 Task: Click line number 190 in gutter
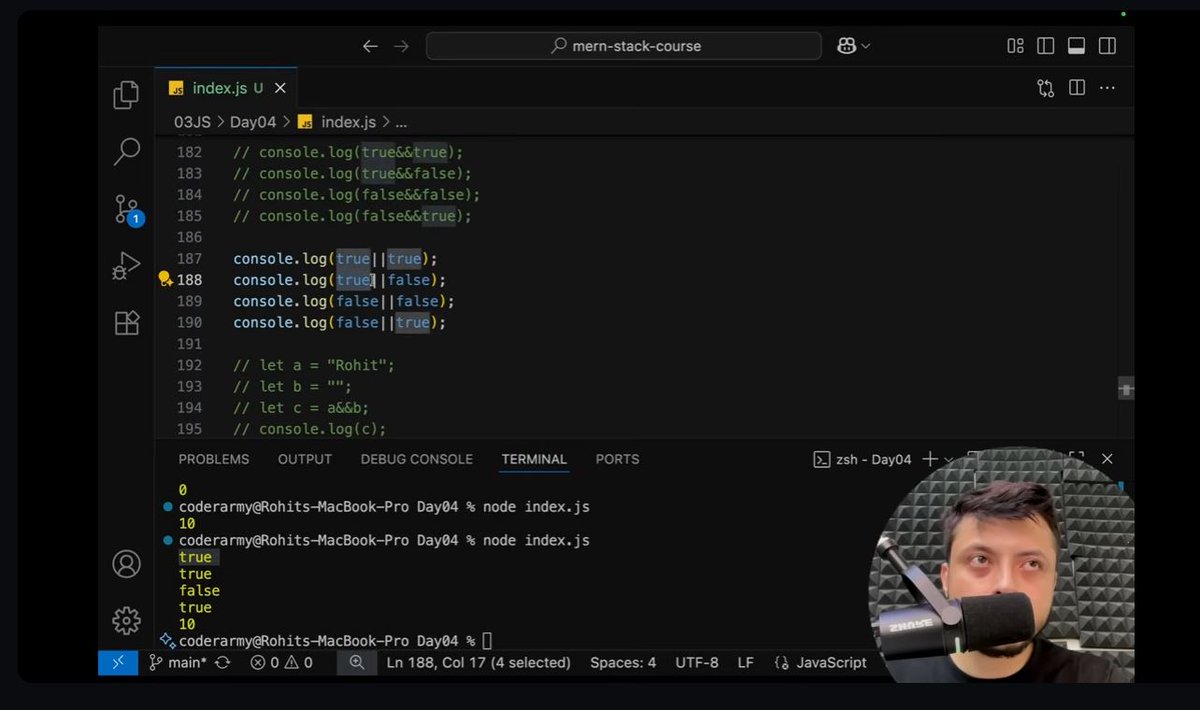[x=189, y=322]
